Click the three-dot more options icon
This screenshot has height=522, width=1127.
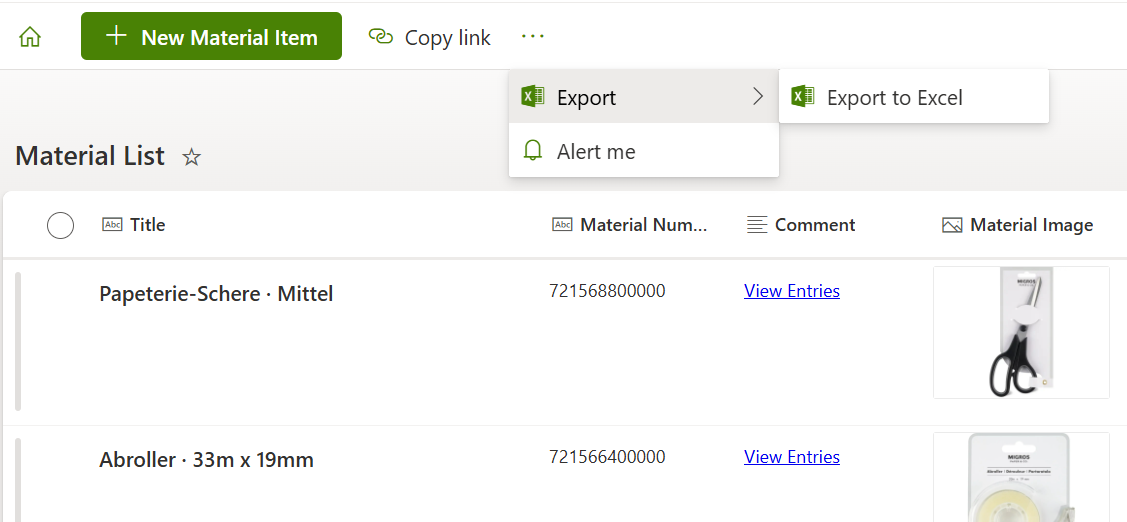533,37
